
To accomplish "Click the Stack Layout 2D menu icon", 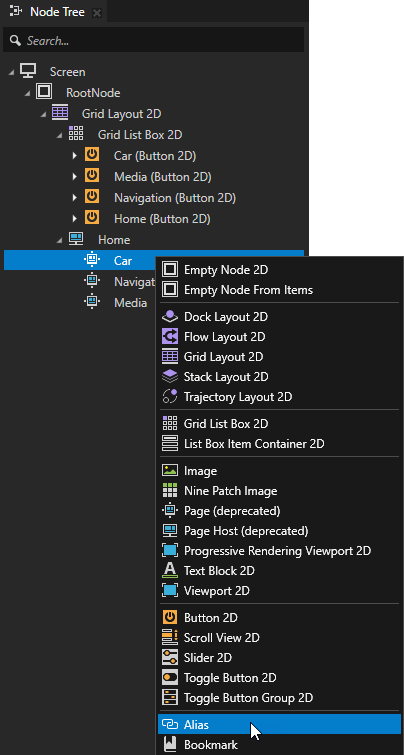I will click(x=170, y=376).
